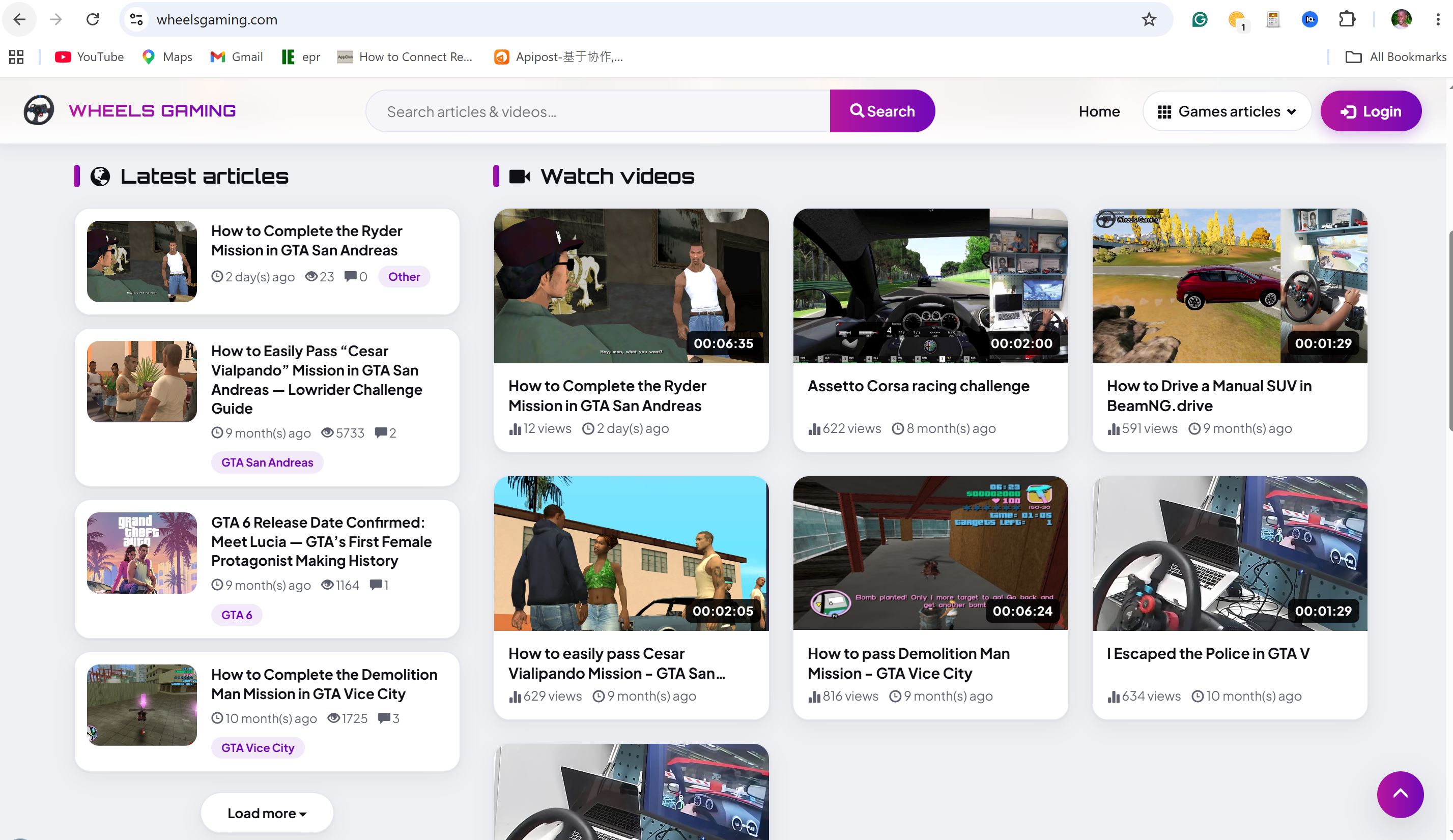
Task: Open 'I Escaped the Police in GTA V' title
Action: click(1208, 653)
